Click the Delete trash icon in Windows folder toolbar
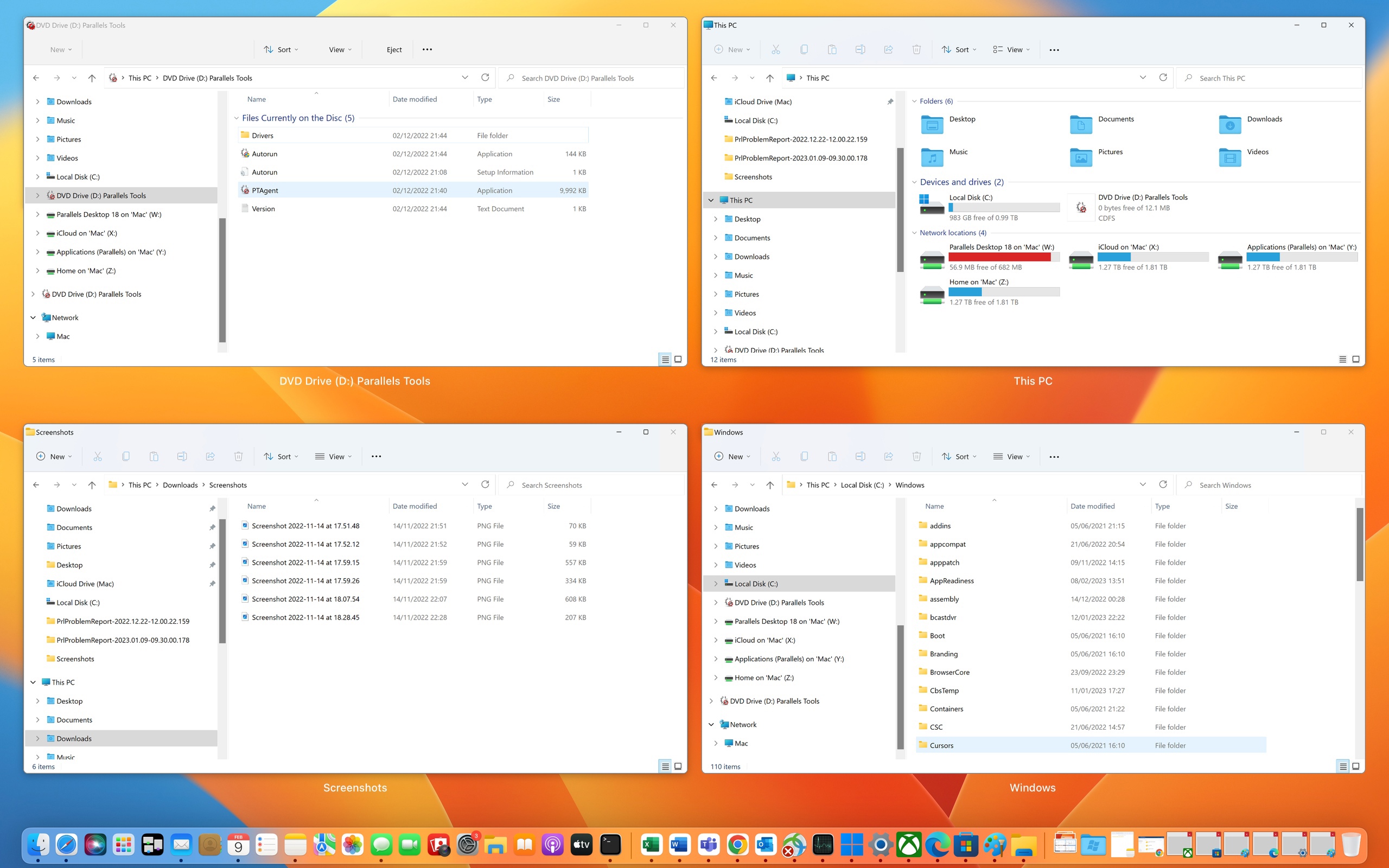 point(916,456)
